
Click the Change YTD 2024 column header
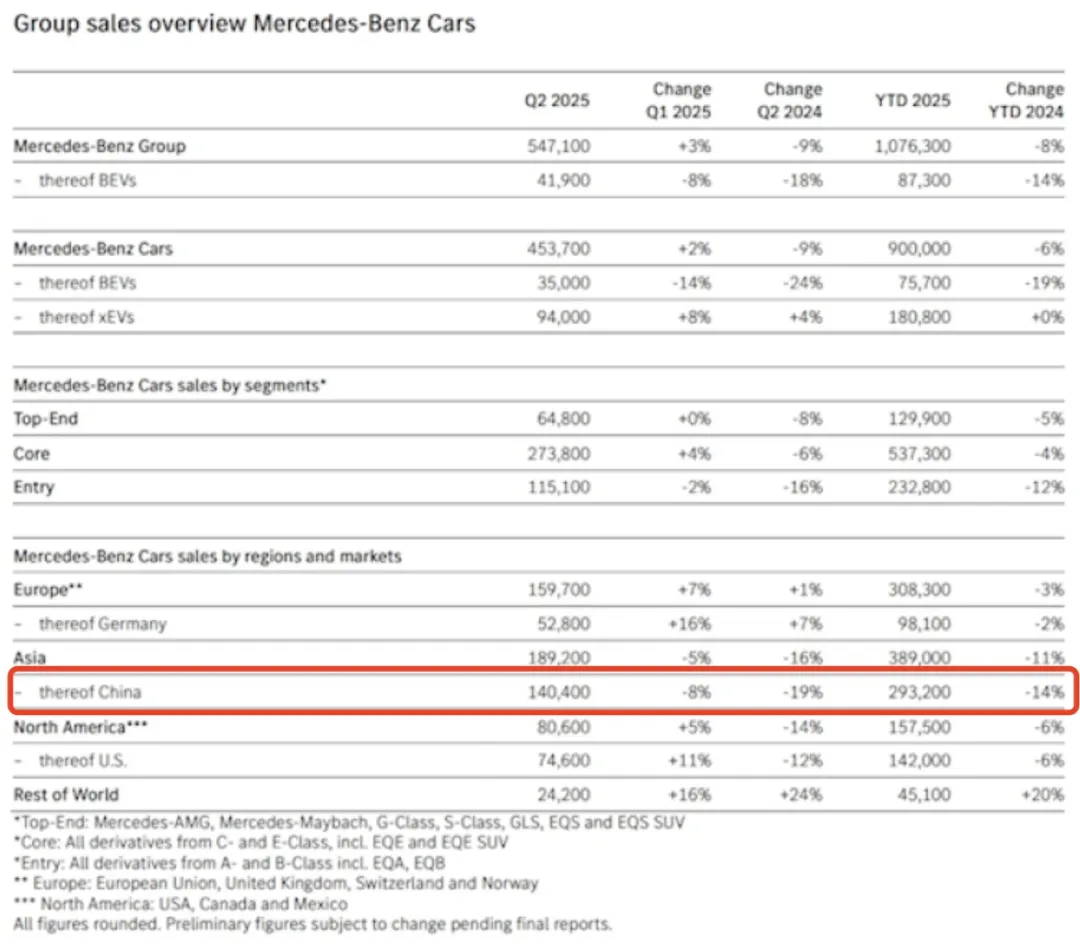(1026, 101)
